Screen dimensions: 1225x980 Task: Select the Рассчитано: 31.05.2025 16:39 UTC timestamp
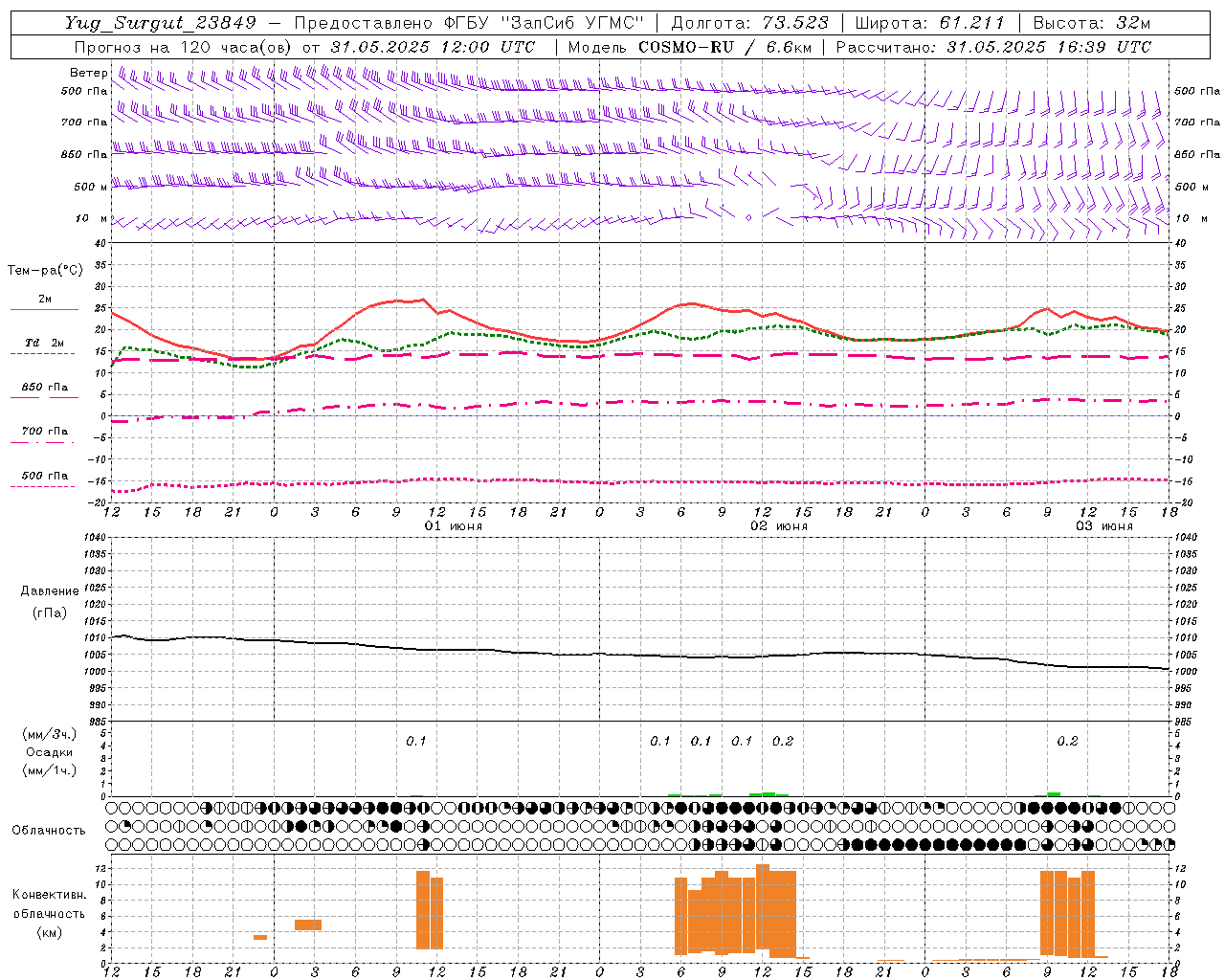tap(993, 47)
